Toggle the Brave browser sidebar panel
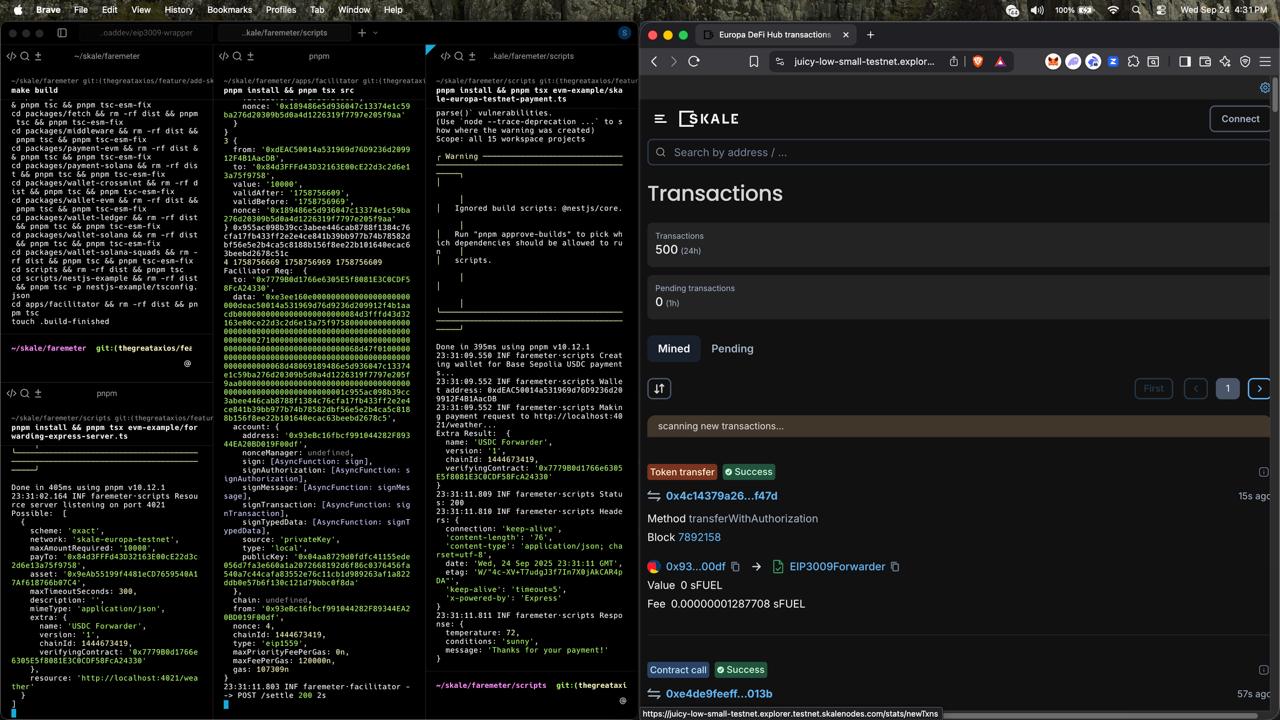The height and width of the screenshot is (720, 1280). pyautogui.click(x=1184, y=61)
